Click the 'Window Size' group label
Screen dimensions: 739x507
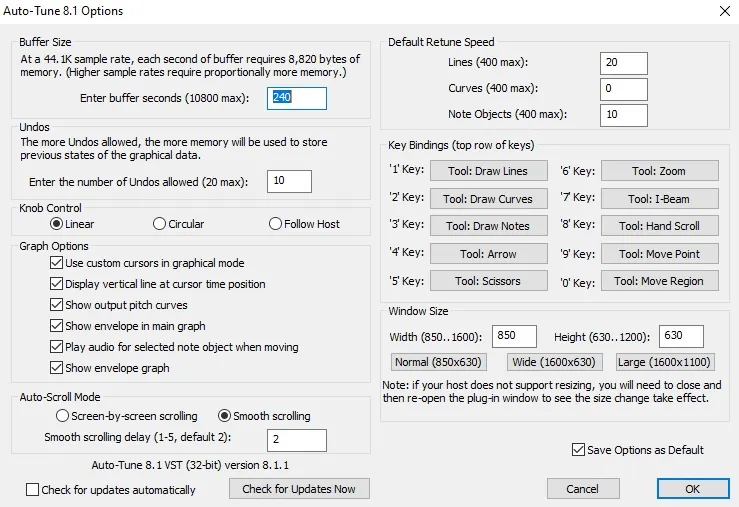tap(418, 311)
